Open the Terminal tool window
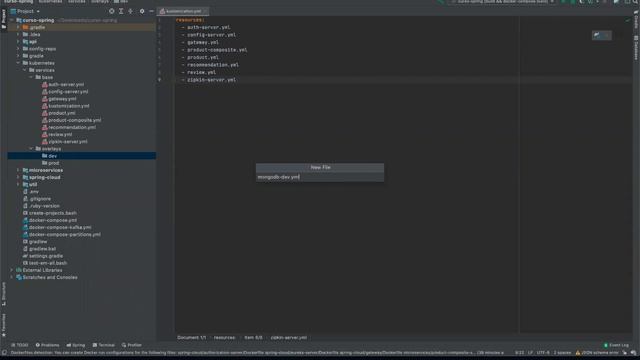Screen dimensions: 640x360 click(x=104, y=345)
